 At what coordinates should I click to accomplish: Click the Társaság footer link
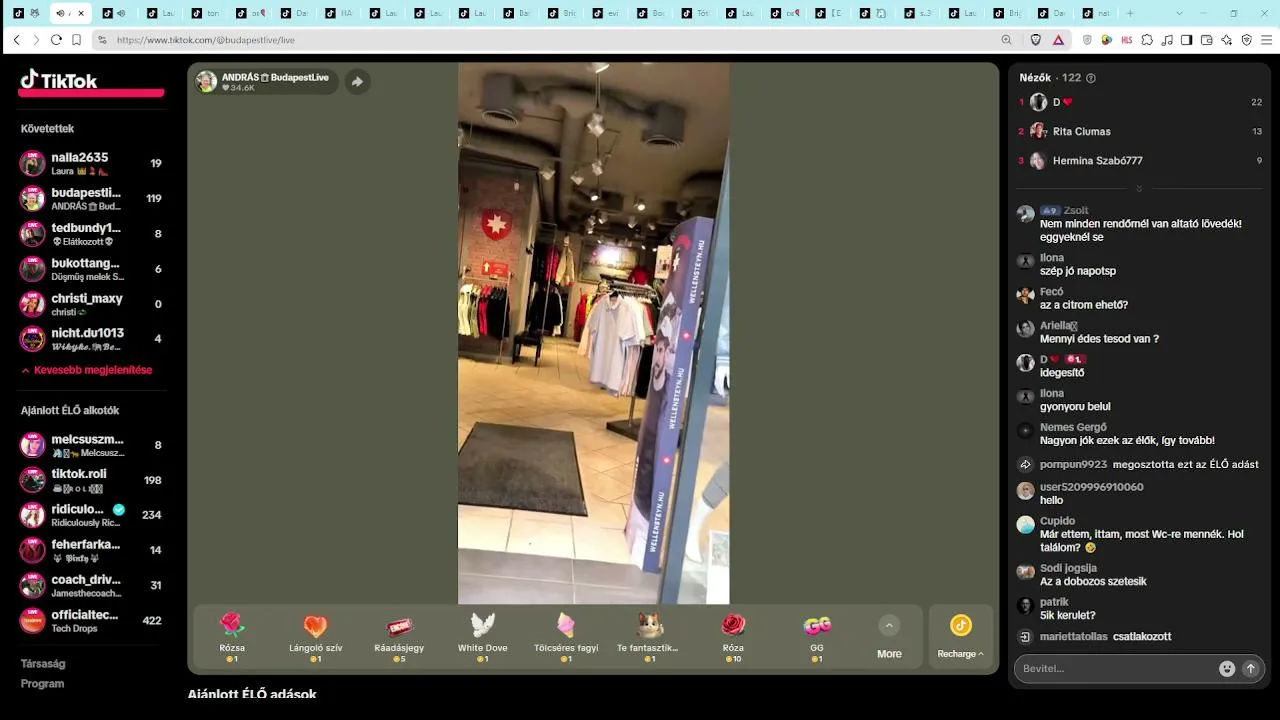pos(43,663)
